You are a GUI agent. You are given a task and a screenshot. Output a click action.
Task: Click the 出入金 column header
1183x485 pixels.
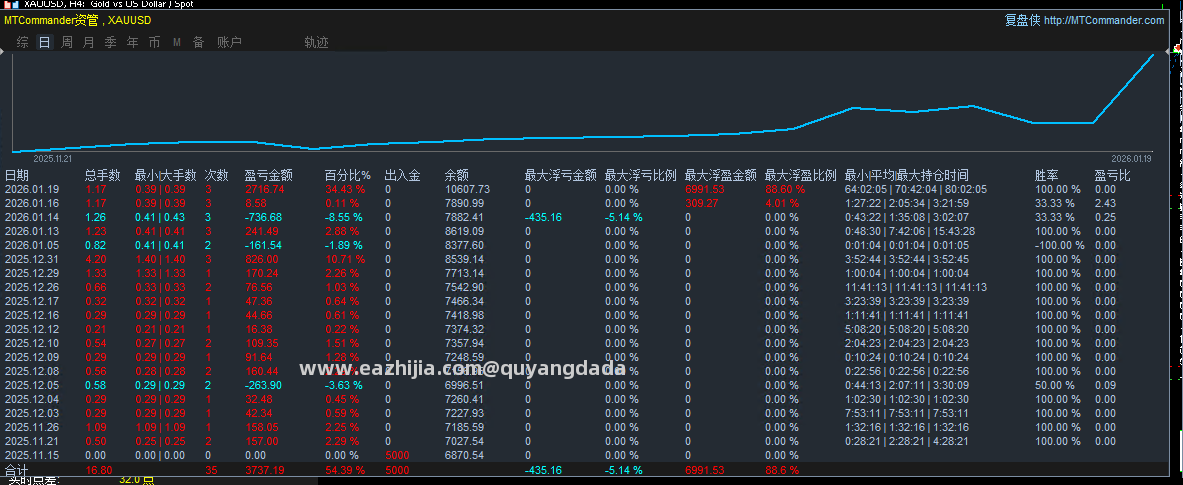coord(402,175)
